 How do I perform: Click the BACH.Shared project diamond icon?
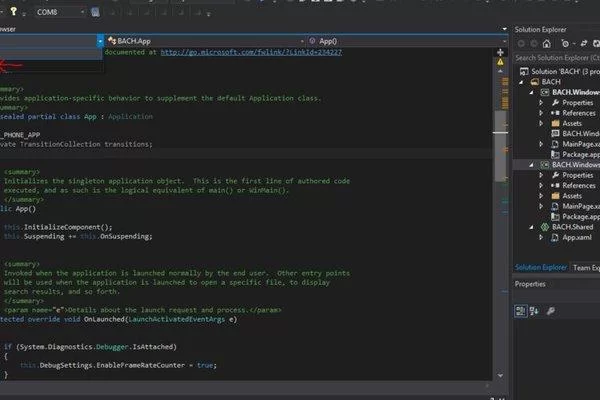tap(545, 227)
